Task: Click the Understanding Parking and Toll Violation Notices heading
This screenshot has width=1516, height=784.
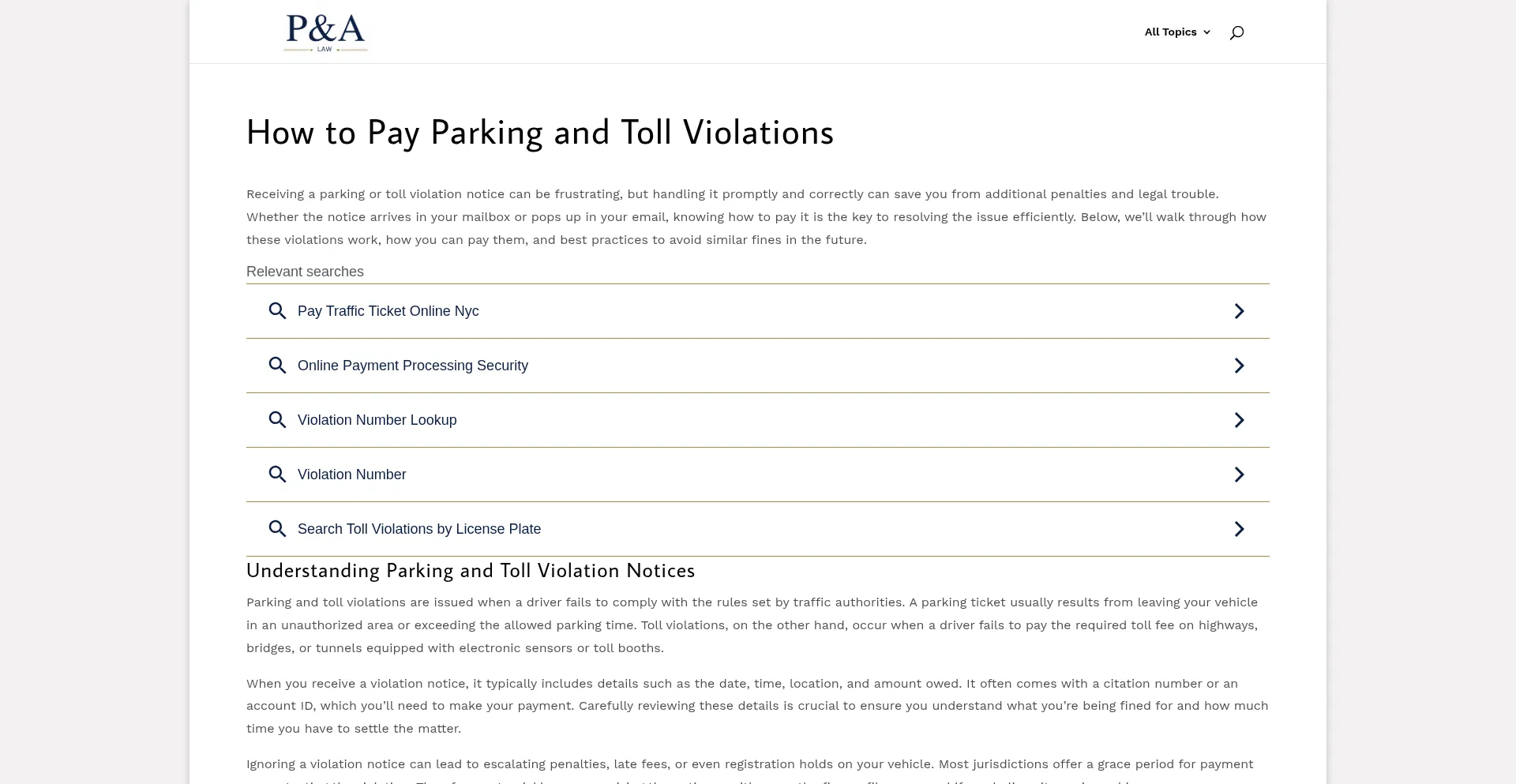Action: click(x=470, y=569)
